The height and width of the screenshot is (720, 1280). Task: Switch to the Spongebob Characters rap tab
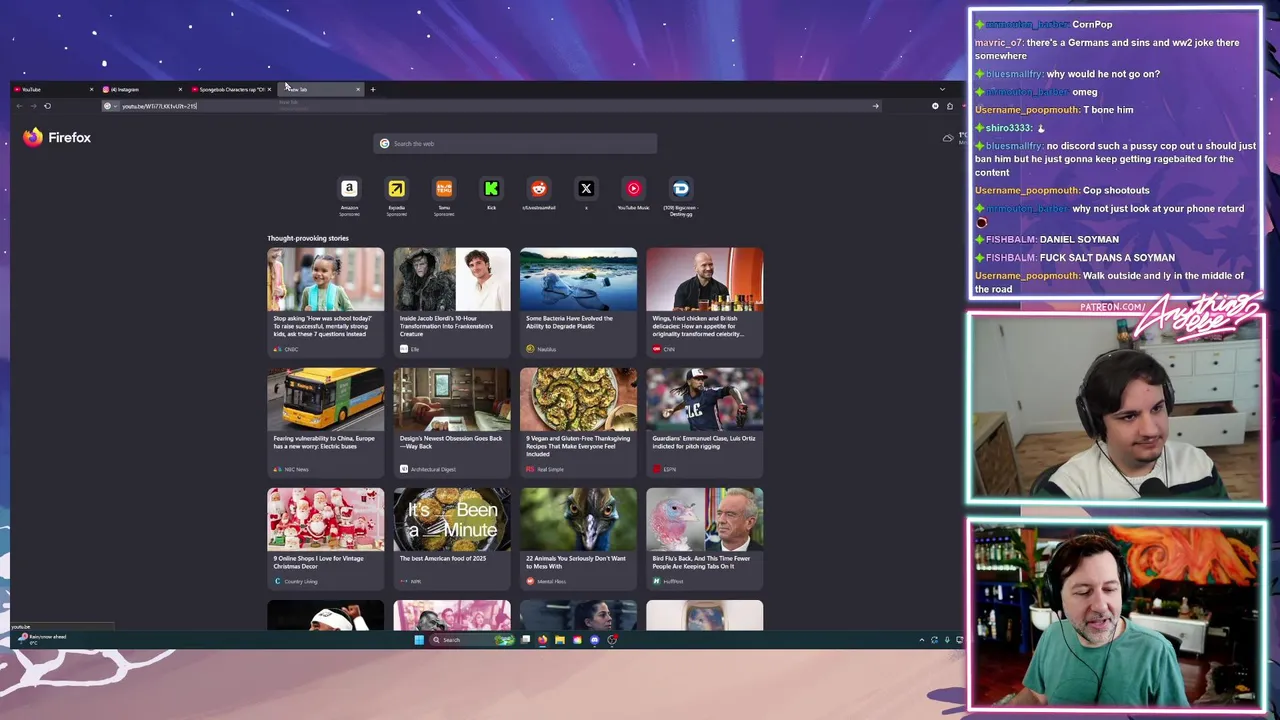(230, 89)
